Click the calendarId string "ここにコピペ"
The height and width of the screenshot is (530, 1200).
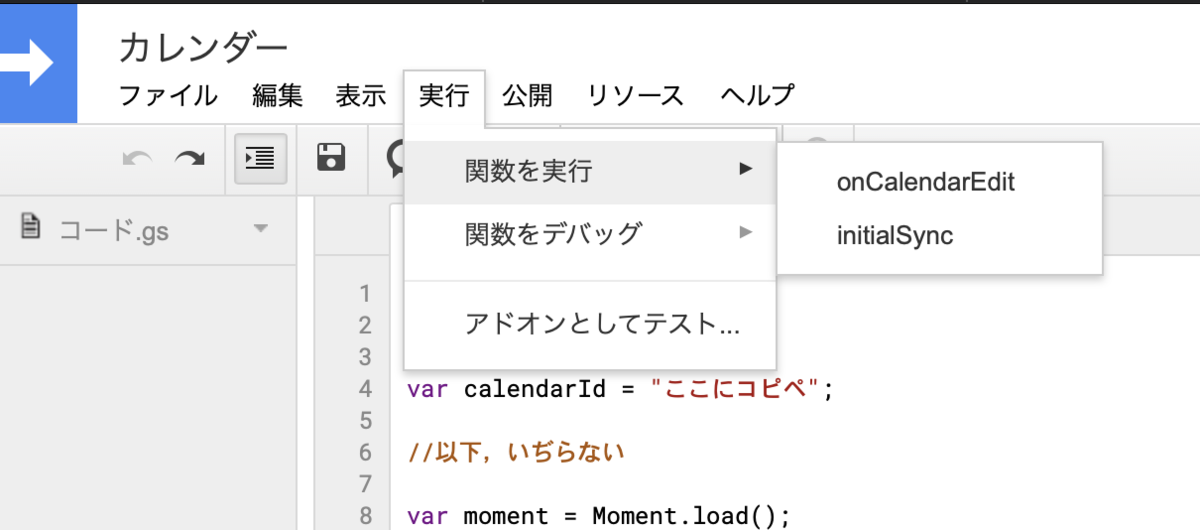736,389
